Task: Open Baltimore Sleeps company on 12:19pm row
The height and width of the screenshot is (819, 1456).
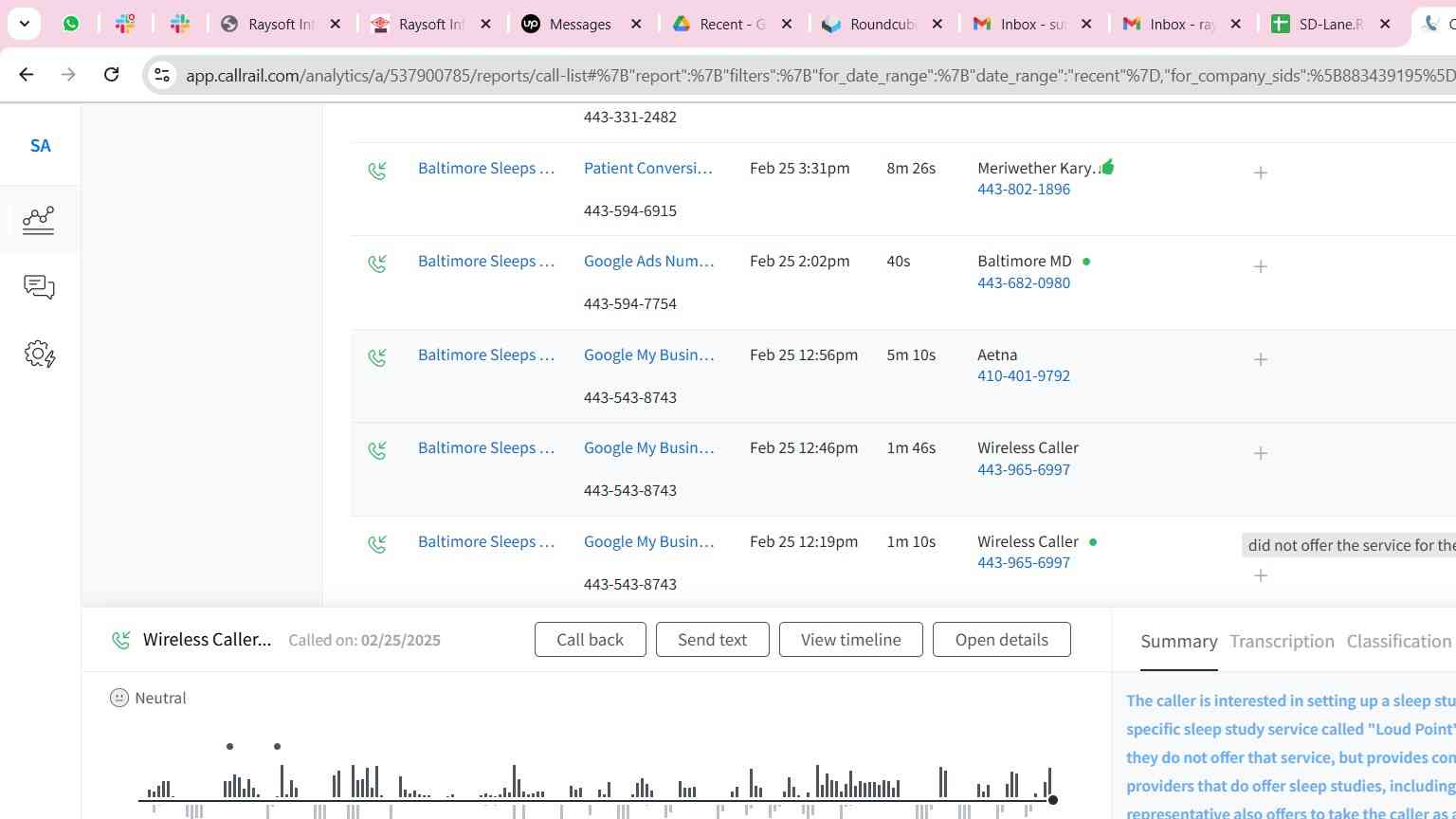Action: pyautogui.click(x=486, y=541)
